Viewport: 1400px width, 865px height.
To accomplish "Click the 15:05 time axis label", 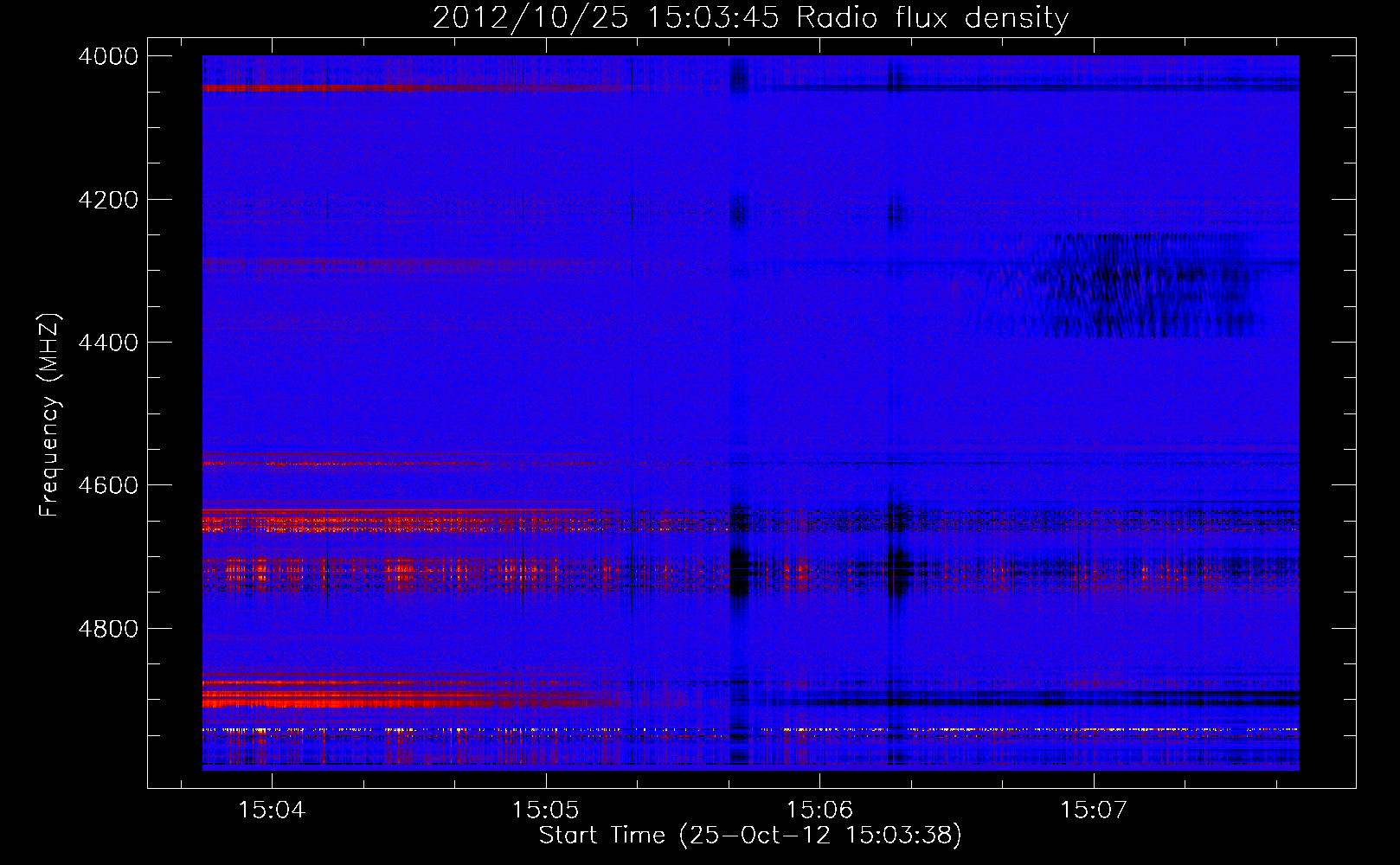I will pyautogui.click(x=546, y=811).
